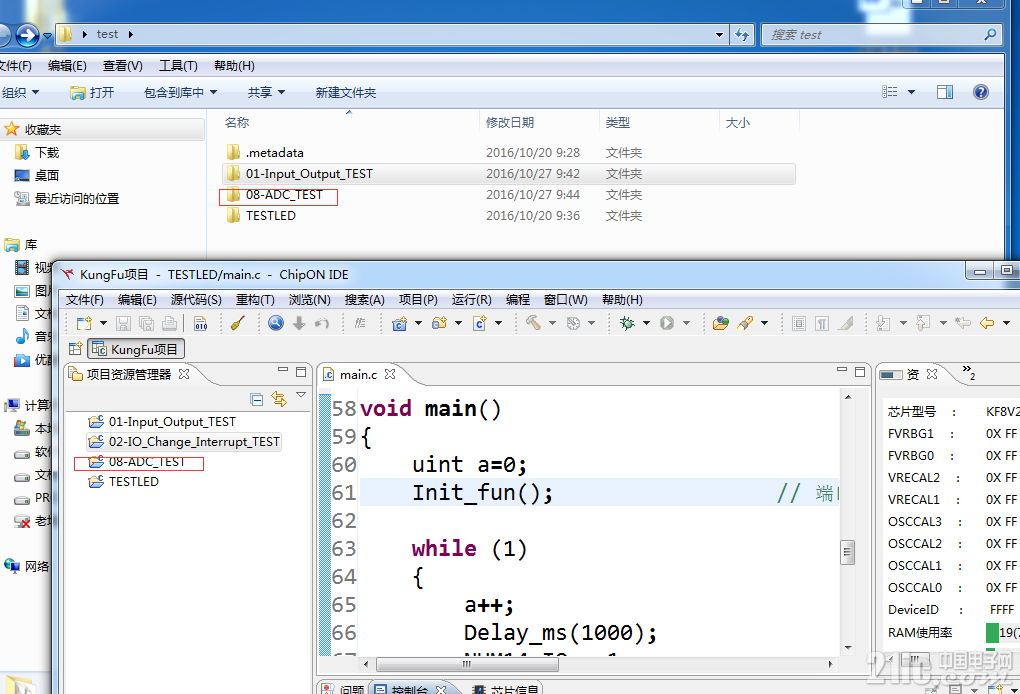Image resolution: width=1020 pixels, height=694 pixels.
Task: Click the green bug debug icon
Action: 627,323
